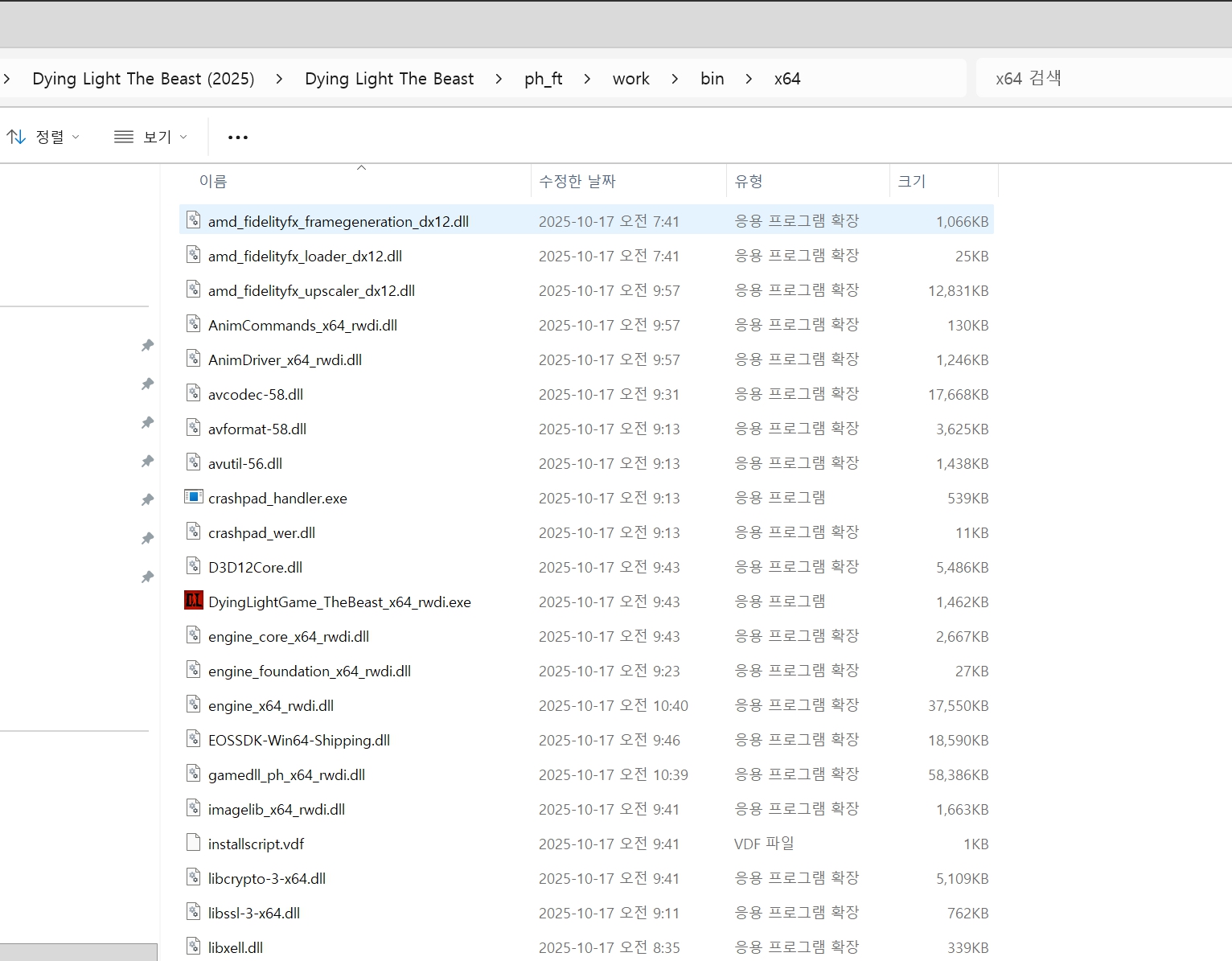This screenshot has width=1232, height=961.
Task: Click the 37,550KB size cell
Action: coord(959,705)
